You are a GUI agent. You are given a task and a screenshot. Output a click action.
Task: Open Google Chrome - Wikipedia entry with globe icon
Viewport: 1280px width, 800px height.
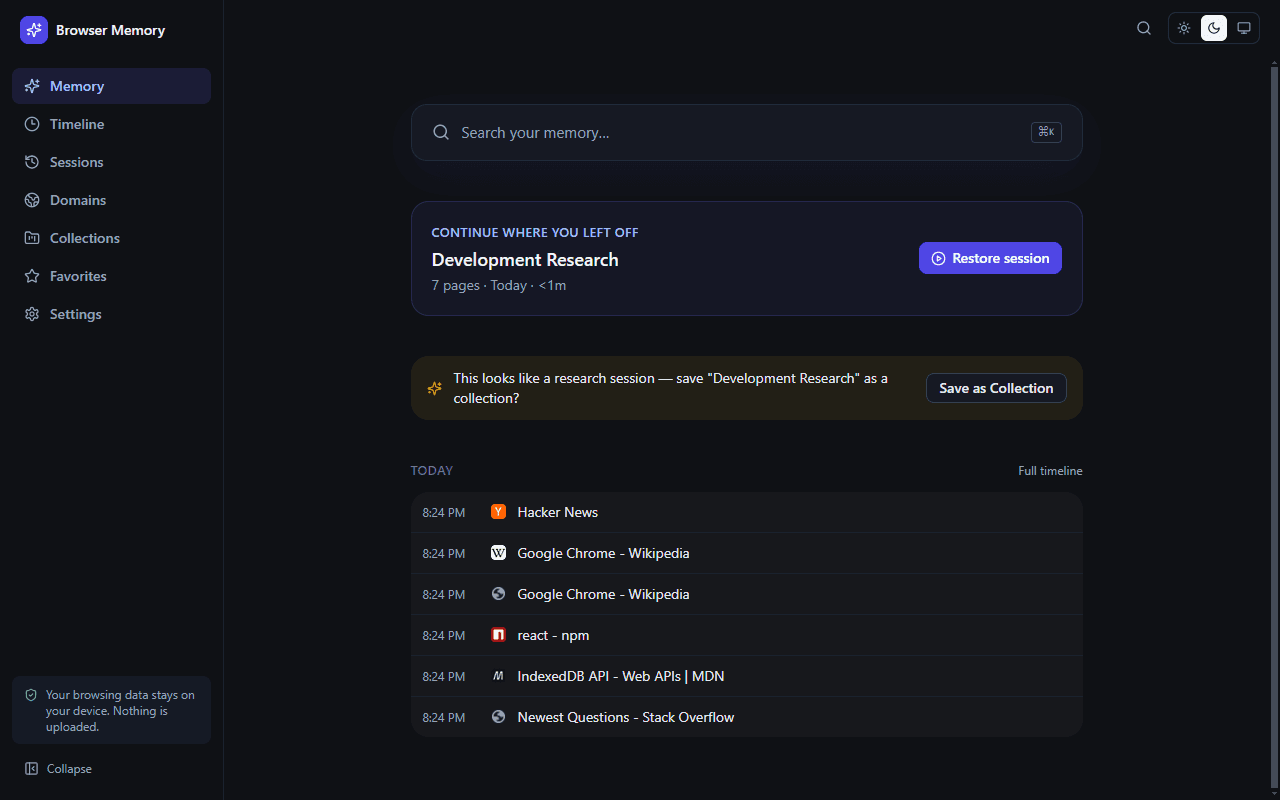747,594
